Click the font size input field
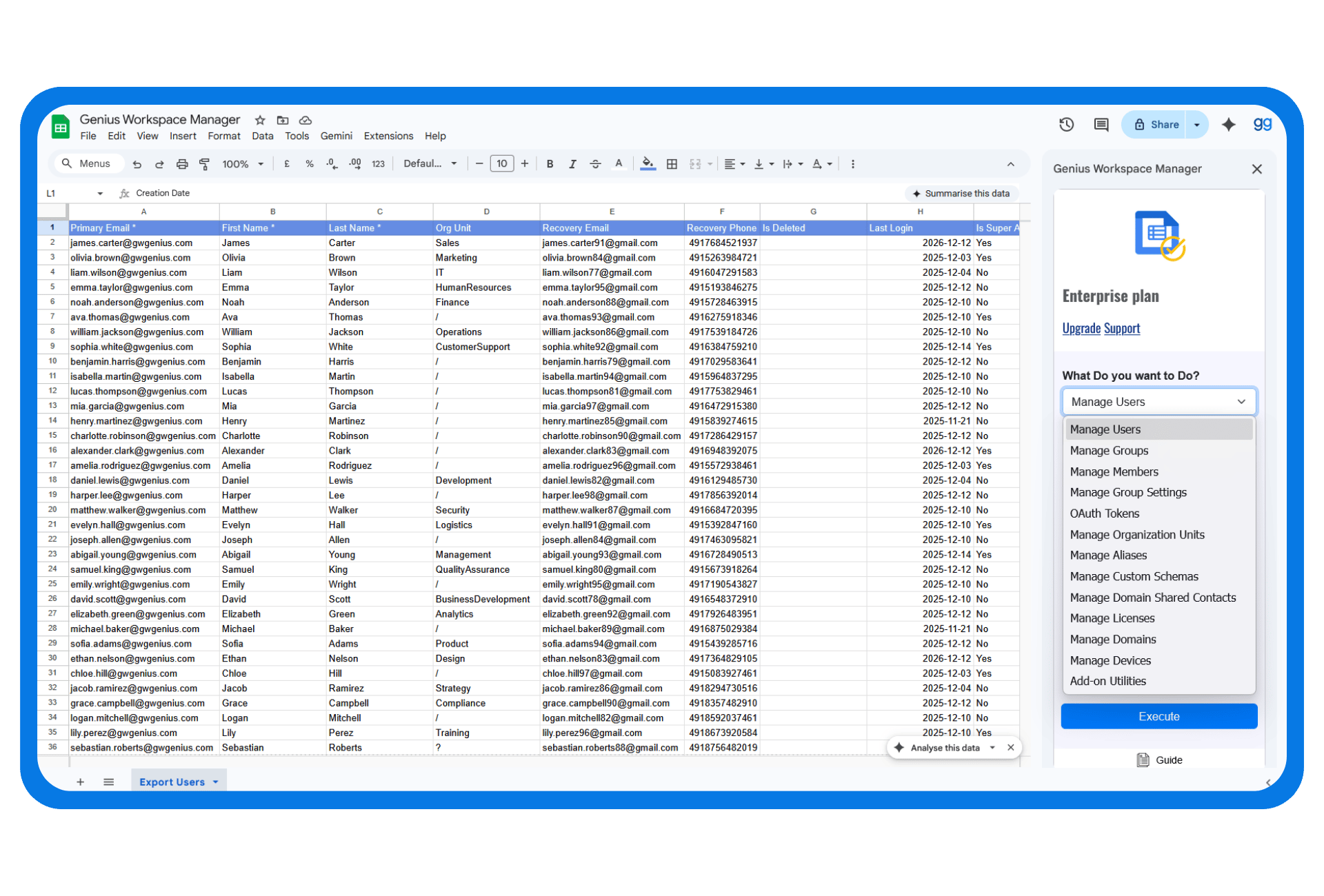1324x896 pixels. (x=501, y=164)
